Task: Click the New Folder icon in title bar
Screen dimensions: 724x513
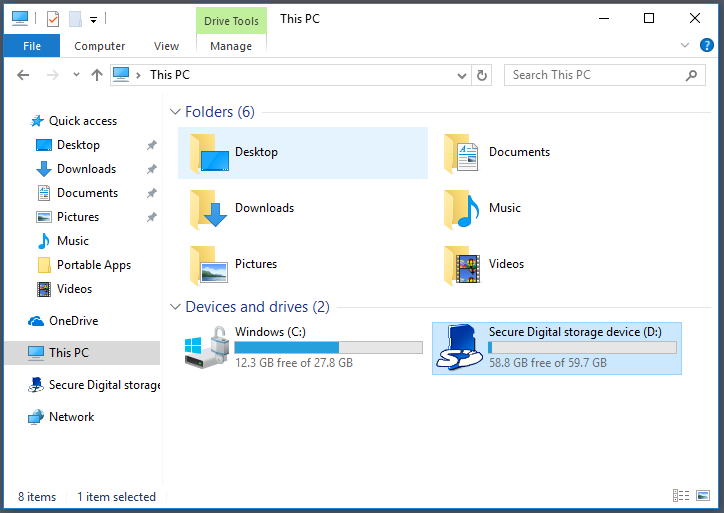Action: point(75,18)
